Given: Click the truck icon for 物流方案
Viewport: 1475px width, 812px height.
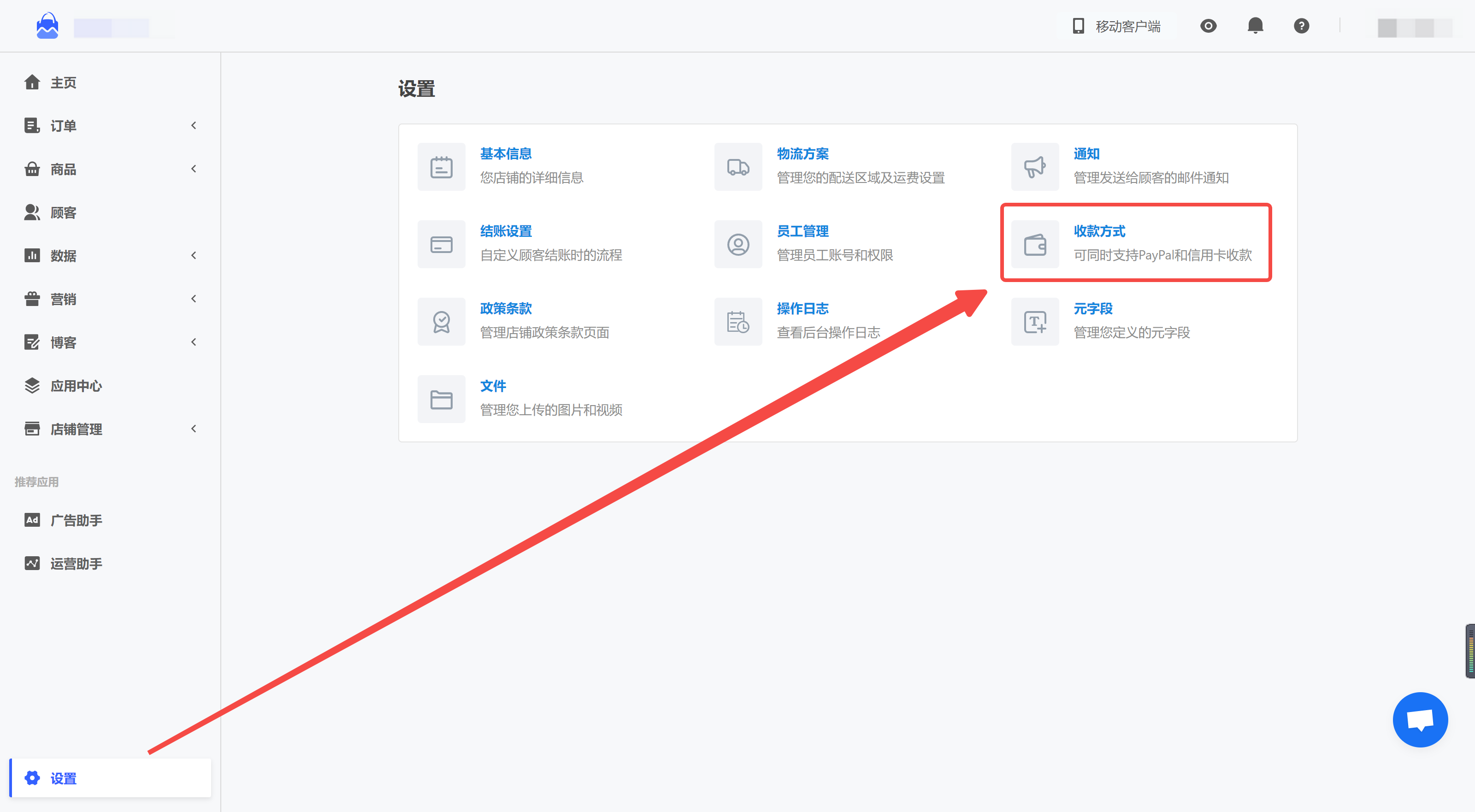Looking at the screenshot, I should pos(737,167).
